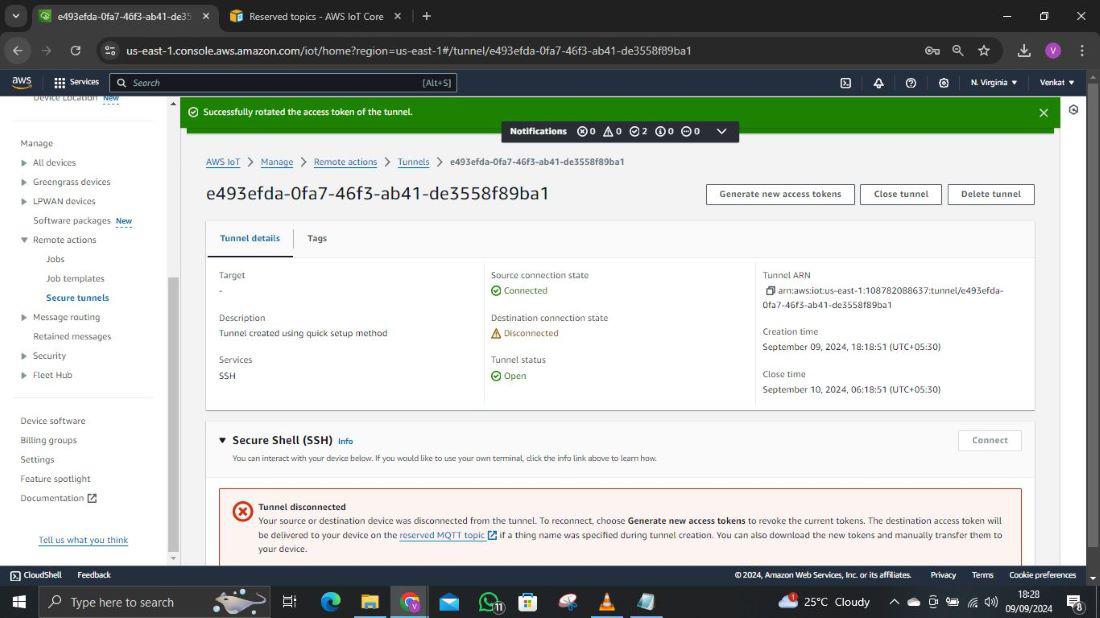View site information icon in address bar
Image resolution: width=1100 pixels, height=618 pixels.
pos(109,51)
